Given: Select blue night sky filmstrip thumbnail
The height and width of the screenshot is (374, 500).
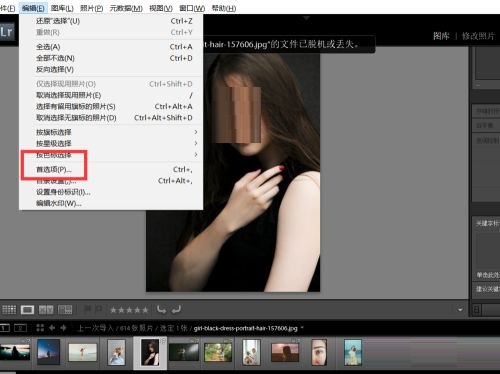Looking at the screenshot, I should [x=48, y=352].
